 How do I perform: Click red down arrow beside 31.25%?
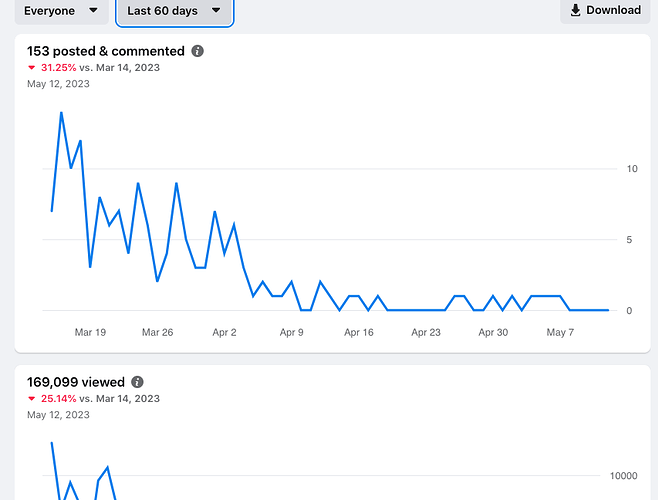click(33, 68)
